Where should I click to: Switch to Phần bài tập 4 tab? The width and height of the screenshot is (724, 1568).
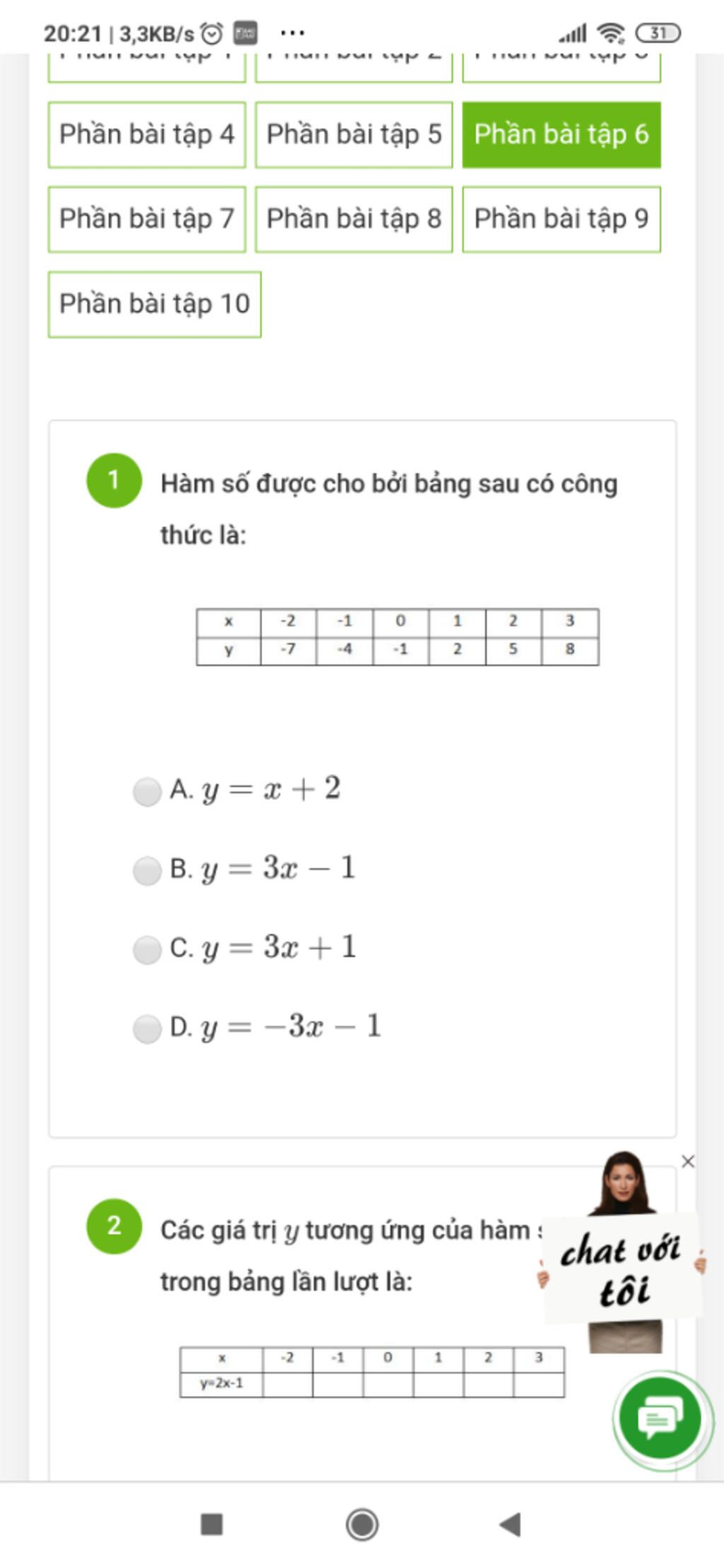coord(147,134)
